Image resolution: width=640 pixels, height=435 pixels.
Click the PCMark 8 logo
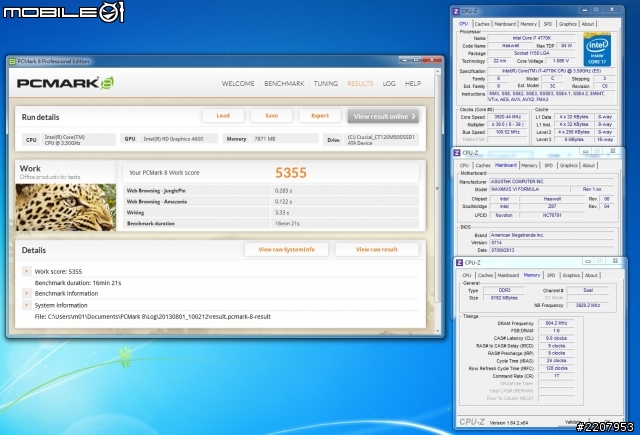[x=65, y=83]
